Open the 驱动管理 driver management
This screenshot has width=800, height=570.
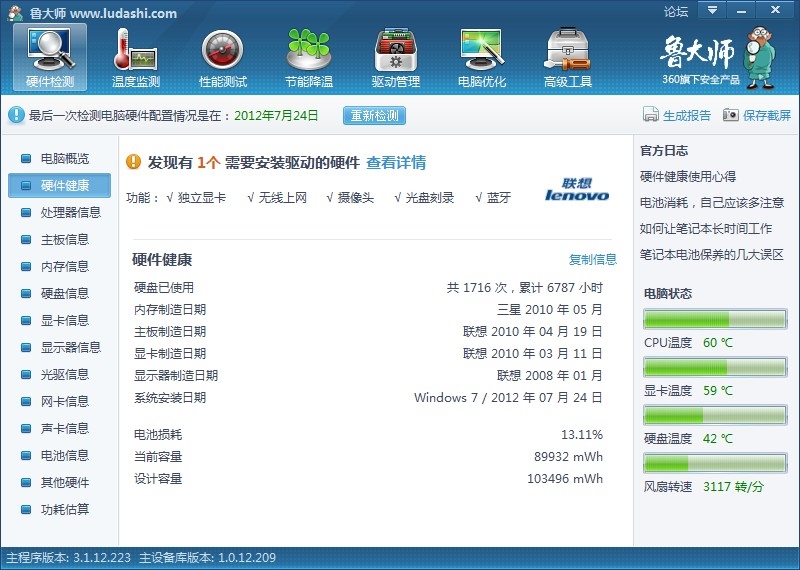click(x=395, y=58)
